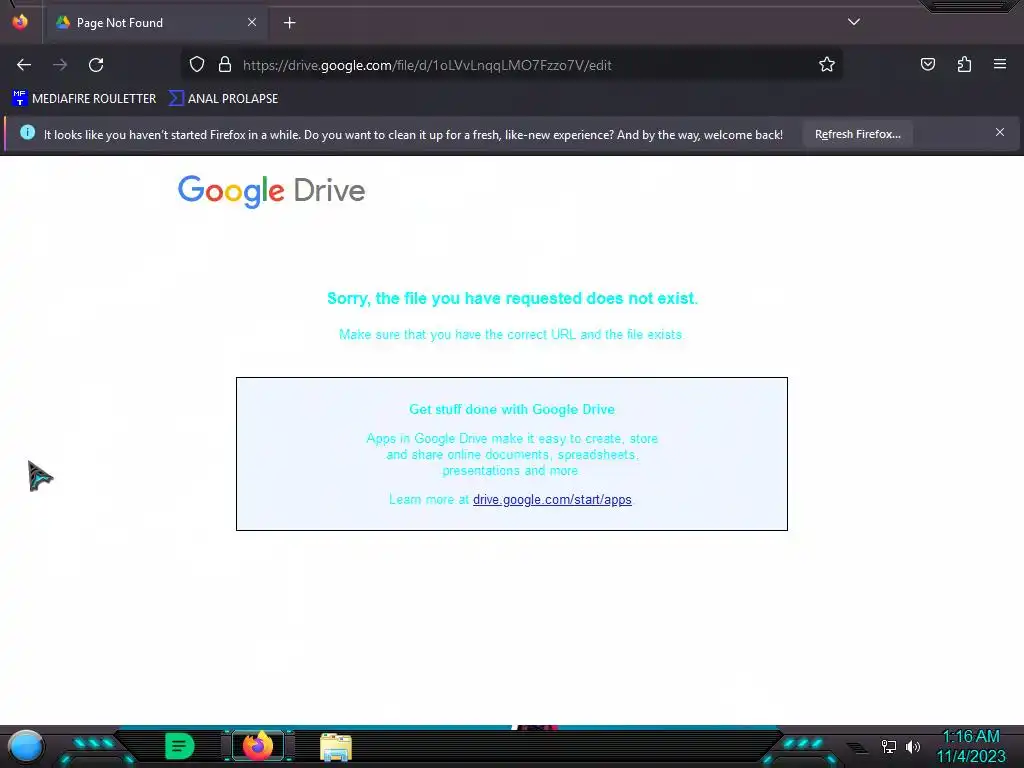Open the green notes app in taskbar
This screenshot has height=768, width=1024.
click(x=180, y=746)
